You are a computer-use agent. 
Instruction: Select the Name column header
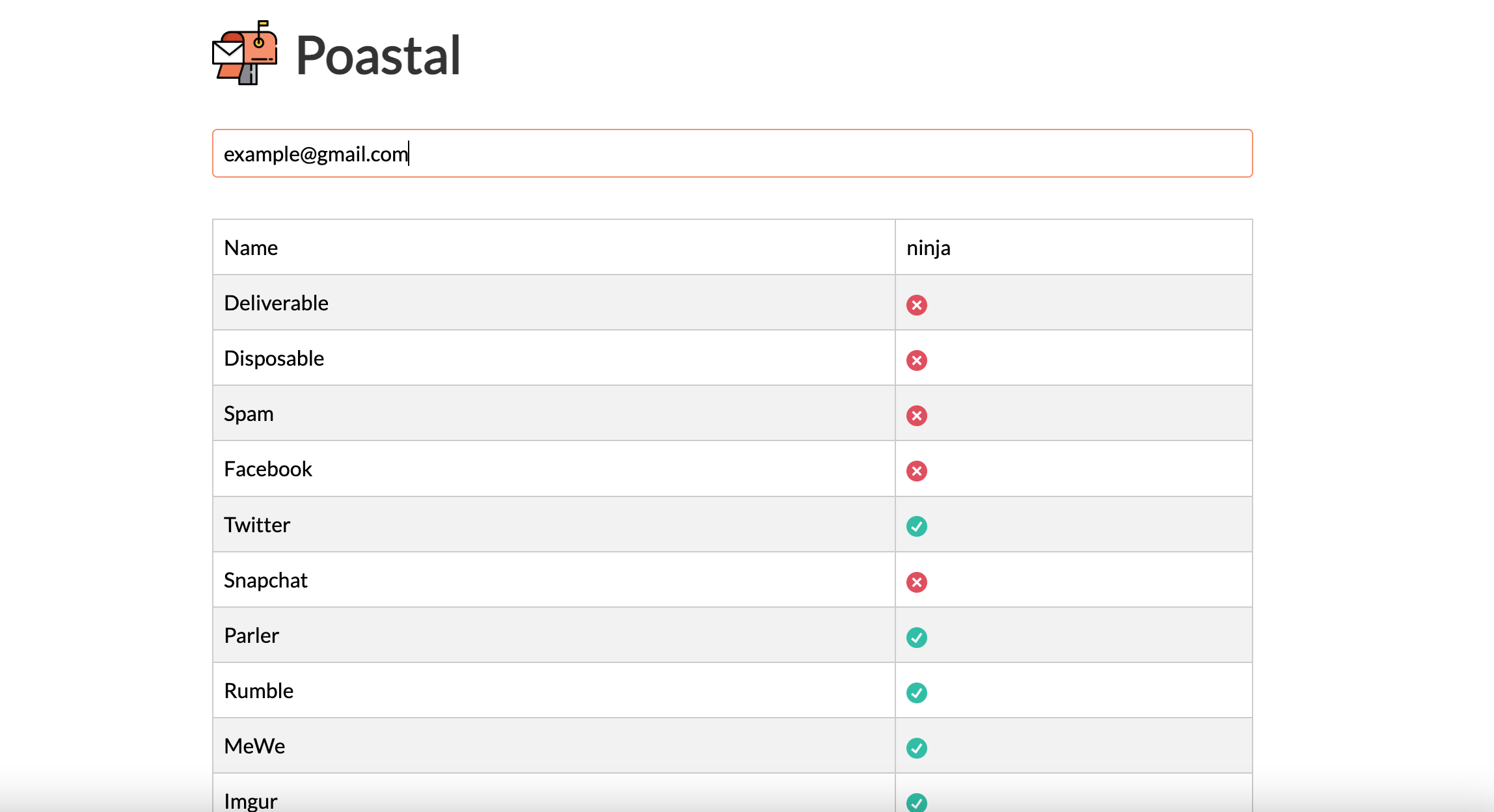(251, 247)
